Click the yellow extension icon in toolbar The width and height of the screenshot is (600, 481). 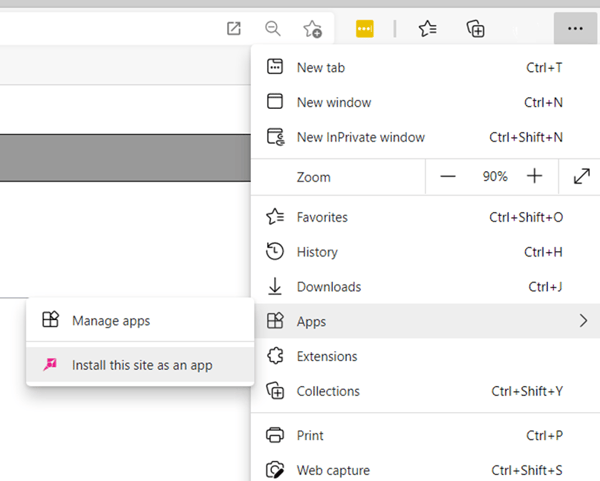(x=365, y=29)
